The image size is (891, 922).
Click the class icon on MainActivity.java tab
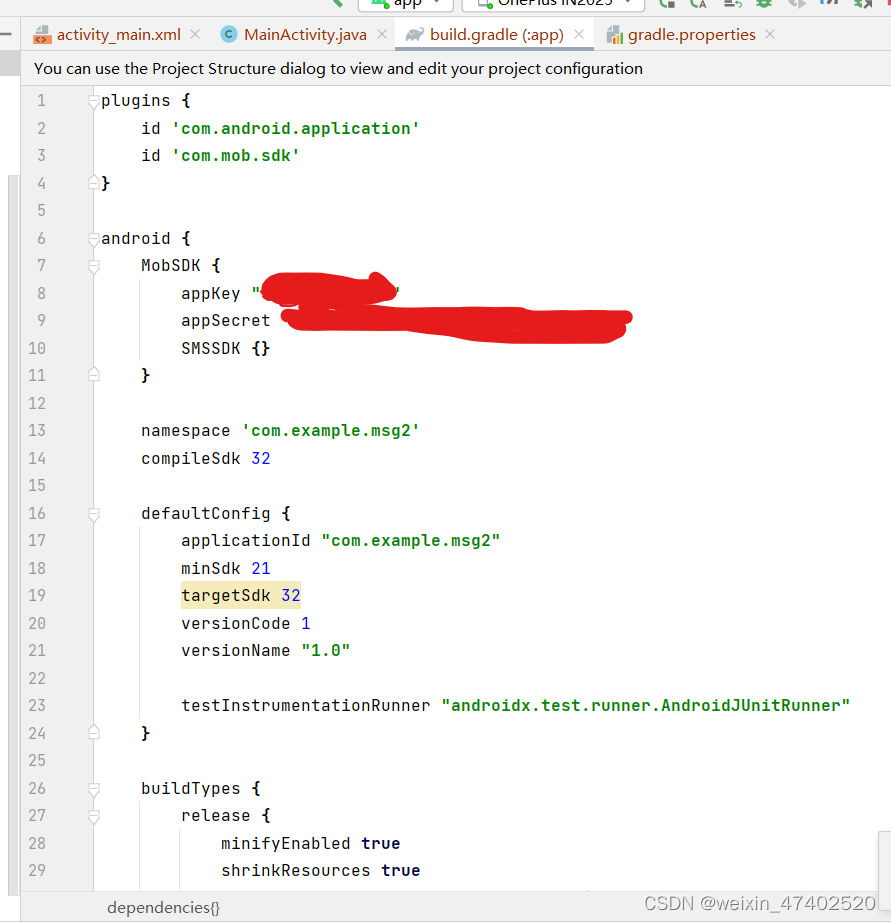pos(230,33)
